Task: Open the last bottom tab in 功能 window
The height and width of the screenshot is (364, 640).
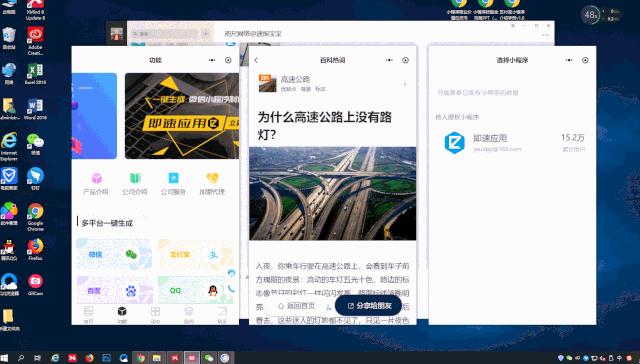Action: click(x=222, y=315)
